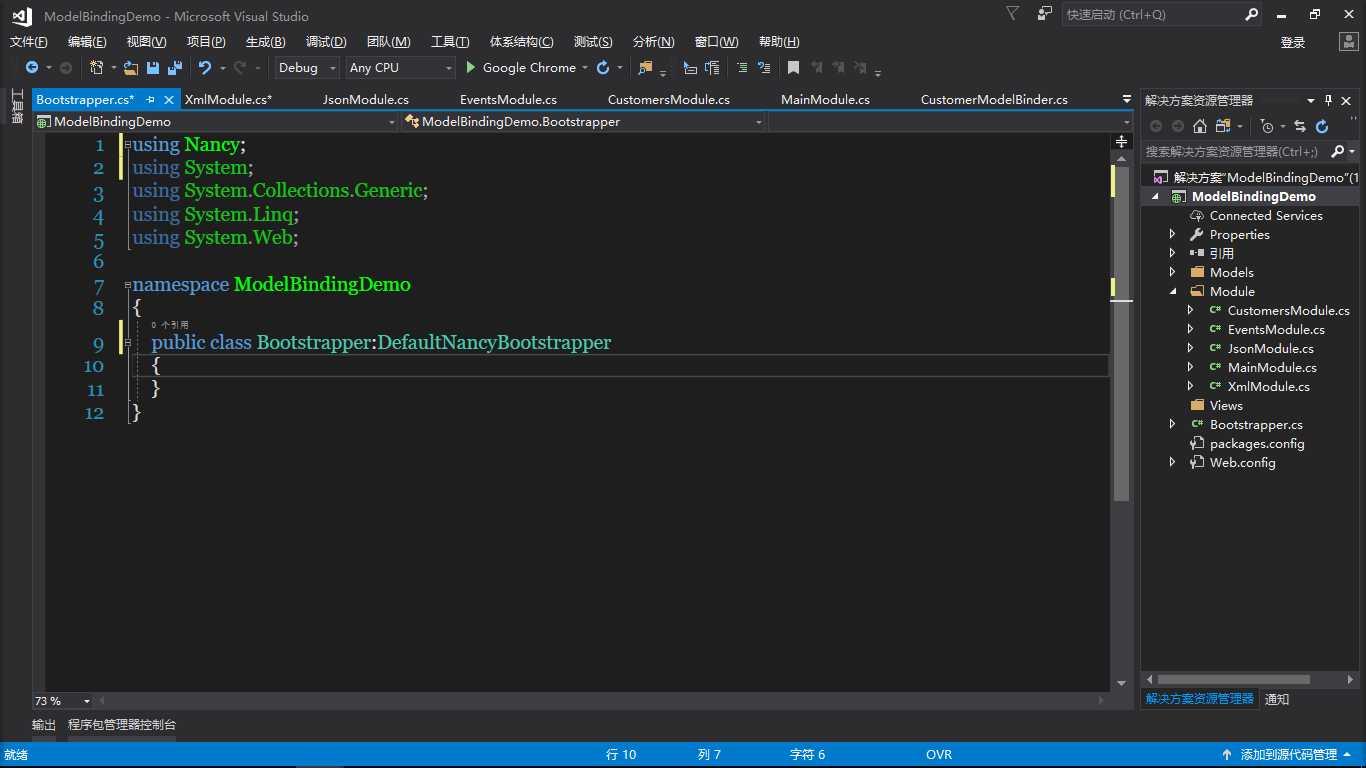The image size is (1366, 768).
Task: Click the Send Feedback icon in title bar
Action: tap(1045, 14)
